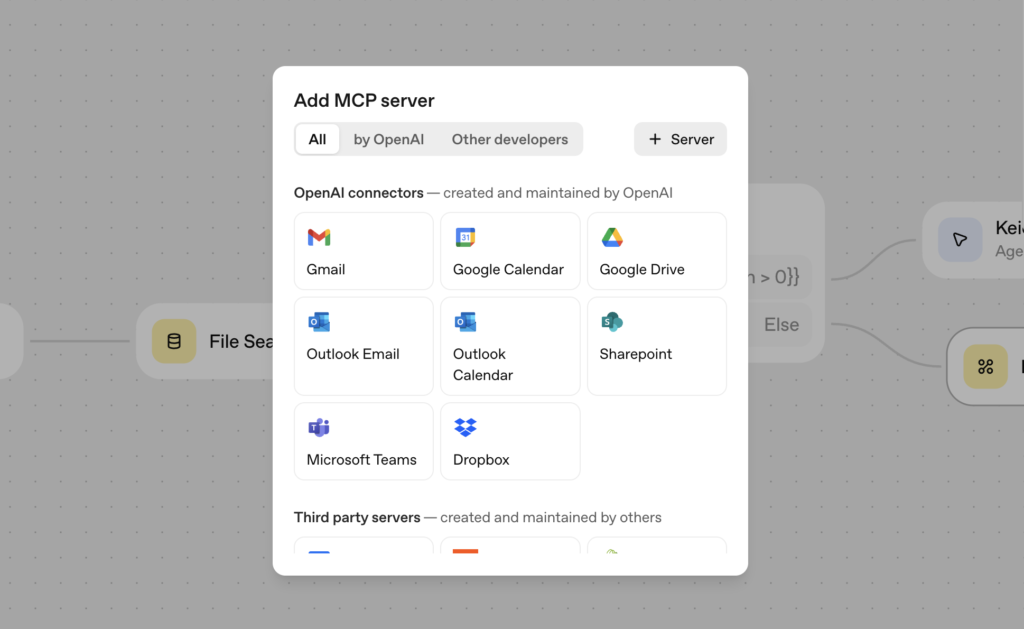The height and width of the screenshot is (629, 1024).
Task: Switch to the by OpenAI tab
Action: tap(388, 139)
